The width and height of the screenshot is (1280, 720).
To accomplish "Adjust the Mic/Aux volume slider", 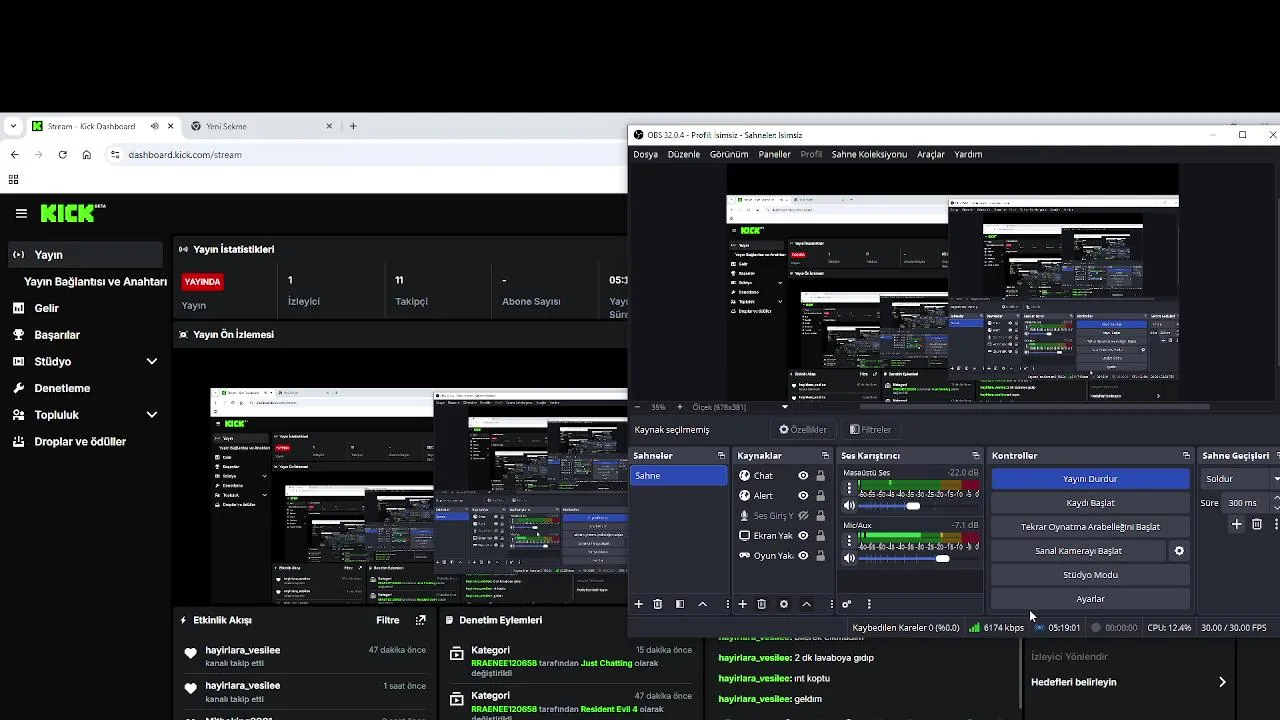I will (x=942, y=558).
